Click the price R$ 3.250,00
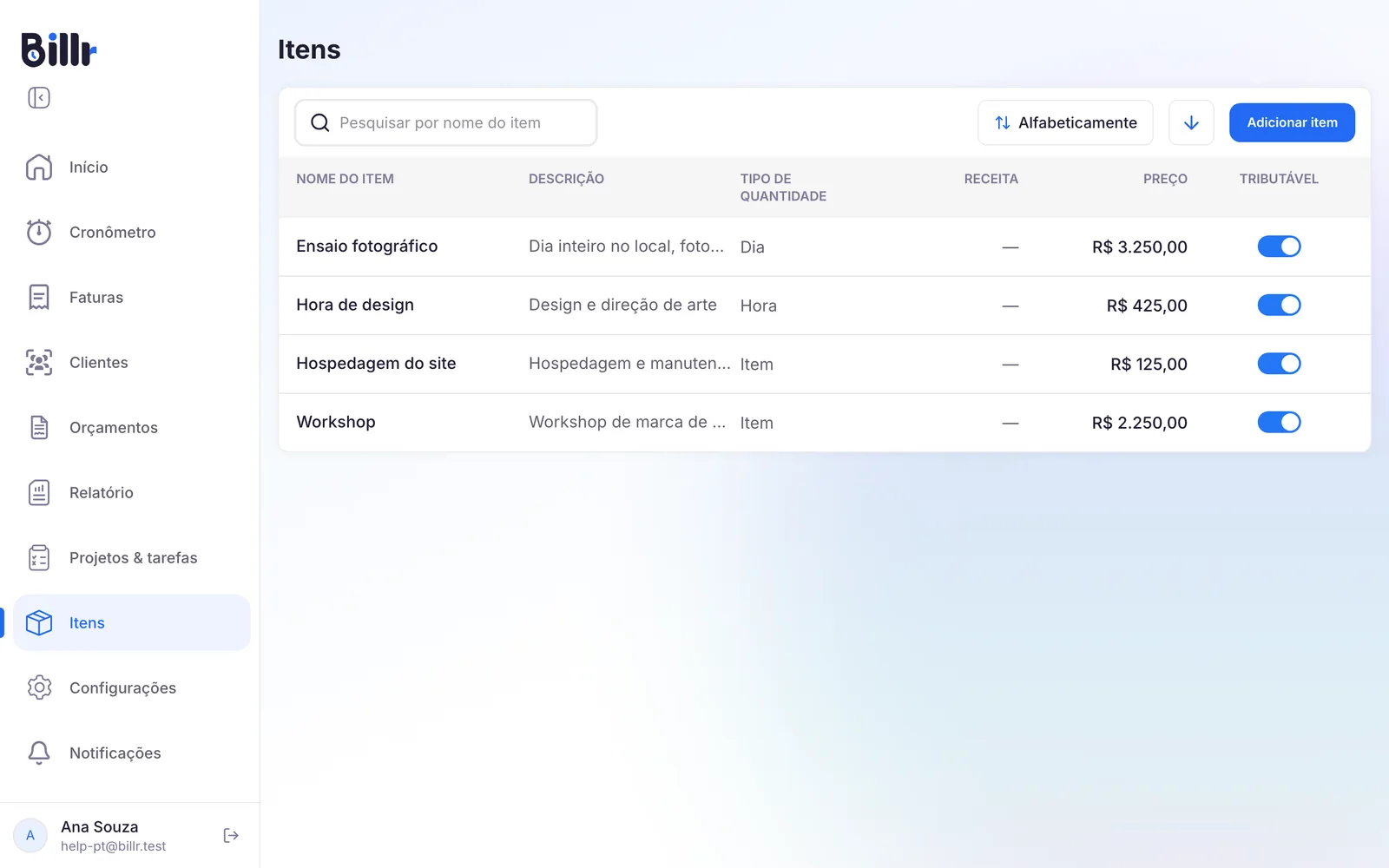 pyautogui.click(x=1139, y=247)
